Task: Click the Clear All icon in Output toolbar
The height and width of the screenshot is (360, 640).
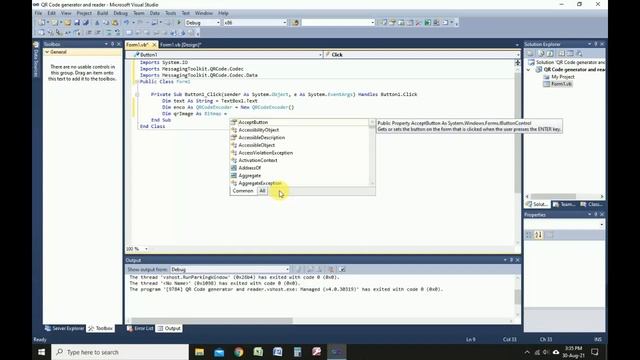Action: (331, 269)
